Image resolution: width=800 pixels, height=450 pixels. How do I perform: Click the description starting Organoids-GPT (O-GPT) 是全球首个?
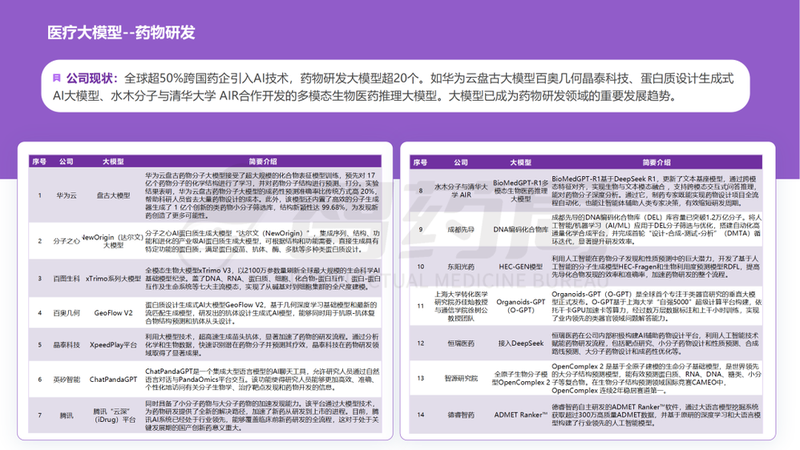click(x=656, y=306)
